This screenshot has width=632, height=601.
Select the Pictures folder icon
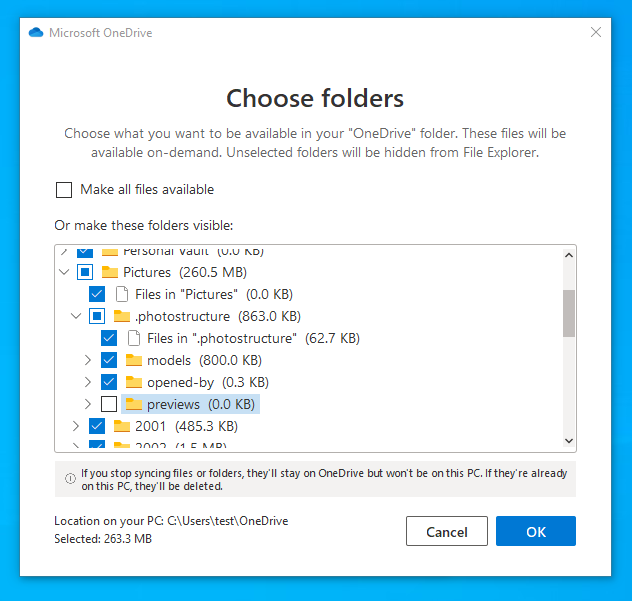[x=110, y=272]
